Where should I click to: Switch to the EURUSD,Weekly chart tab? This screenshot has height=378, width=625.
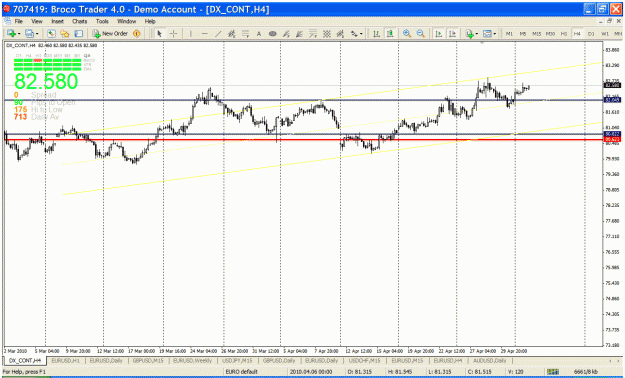pos(193,361)
